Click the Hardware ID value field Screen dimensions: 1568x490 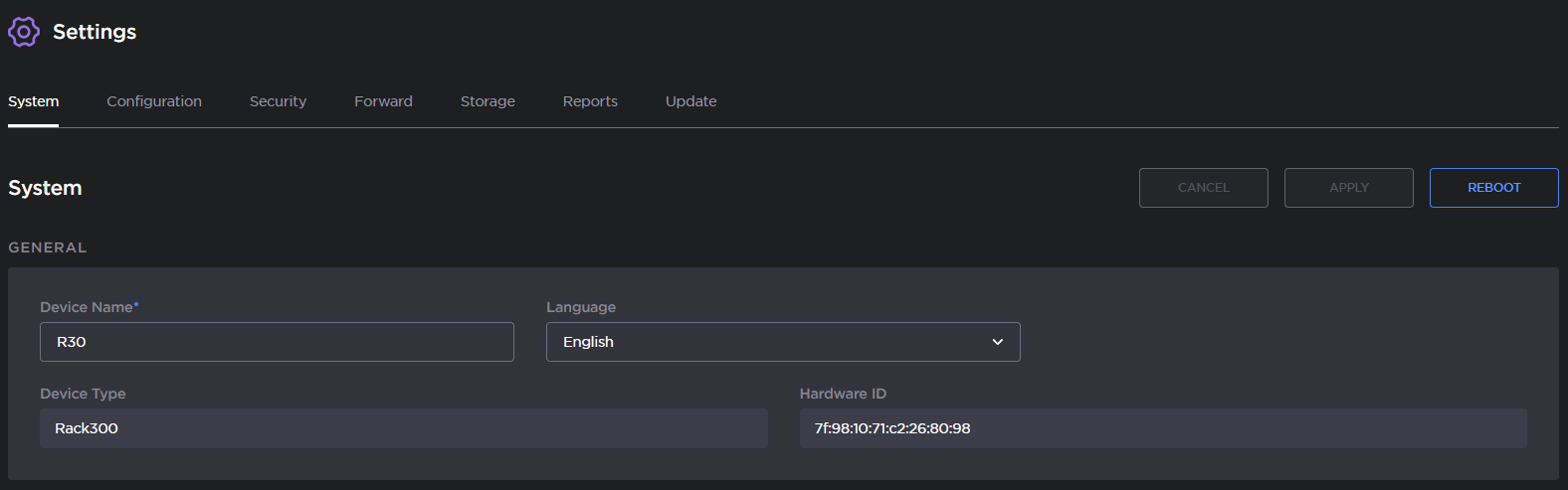[x=1162, y=428]
